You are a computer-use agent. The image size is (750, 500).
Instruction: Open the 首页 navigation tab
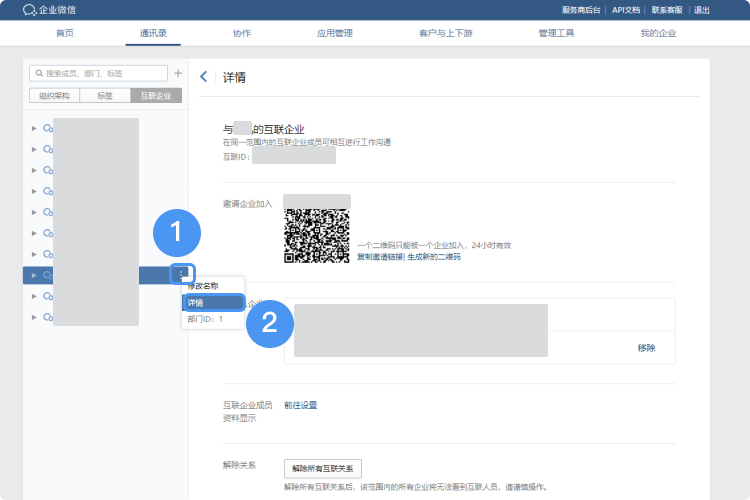(65, 33)
